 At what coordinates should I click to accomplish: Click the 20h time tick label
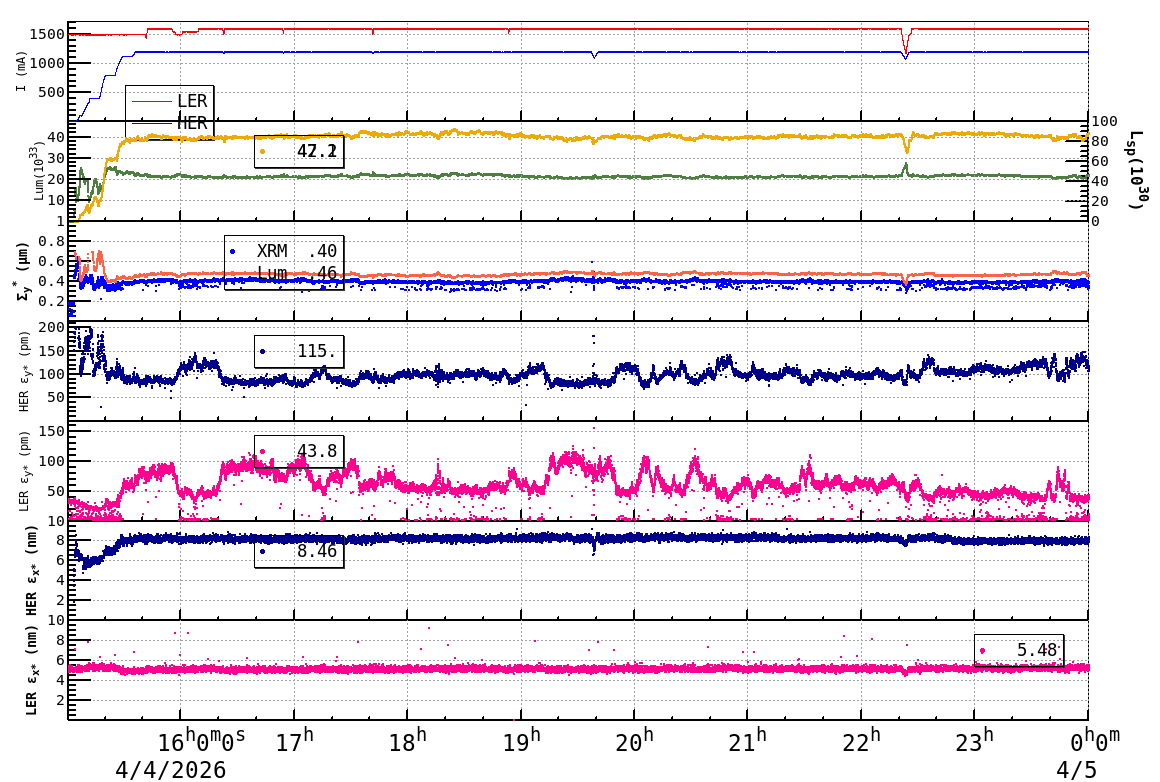coord(635,741)
